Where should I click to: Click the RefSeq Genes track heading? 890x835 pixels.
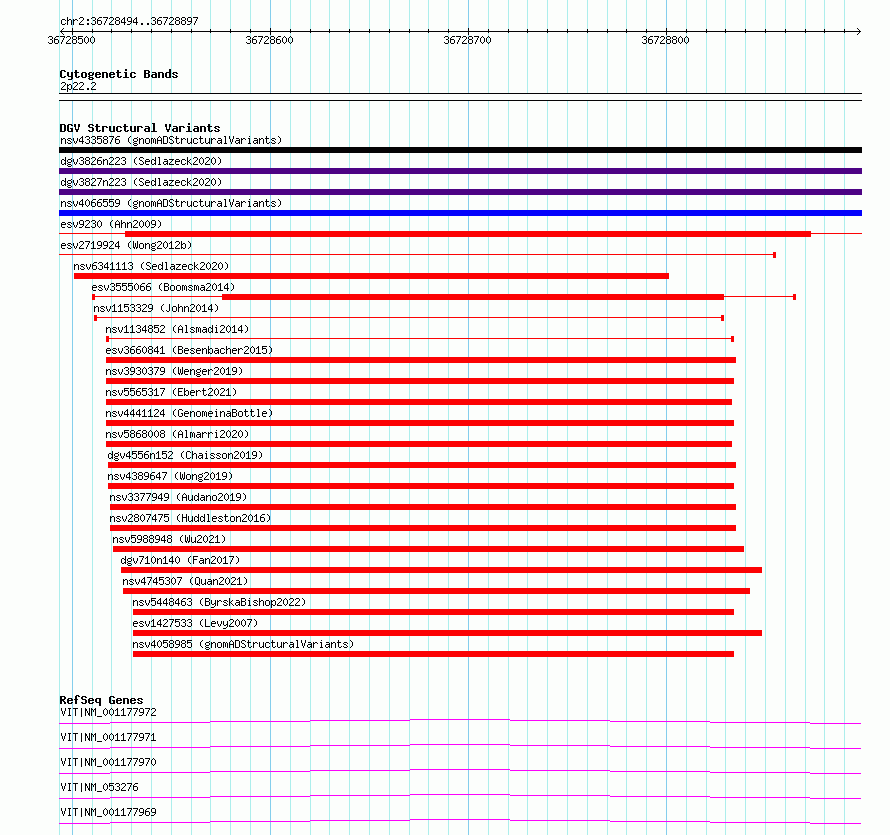coord(101,700)
